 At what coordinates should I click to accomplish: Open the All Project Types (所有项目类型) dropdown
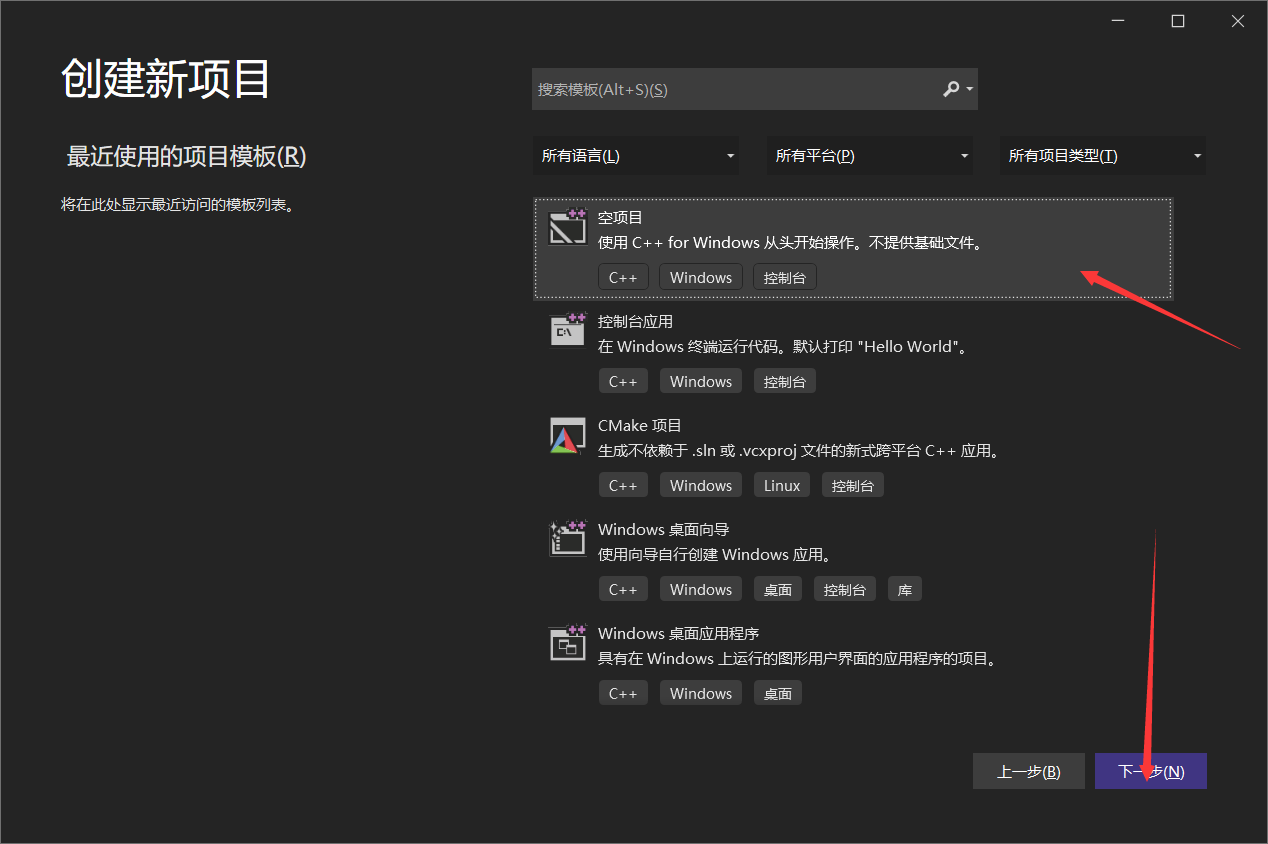click(1103, 156)
